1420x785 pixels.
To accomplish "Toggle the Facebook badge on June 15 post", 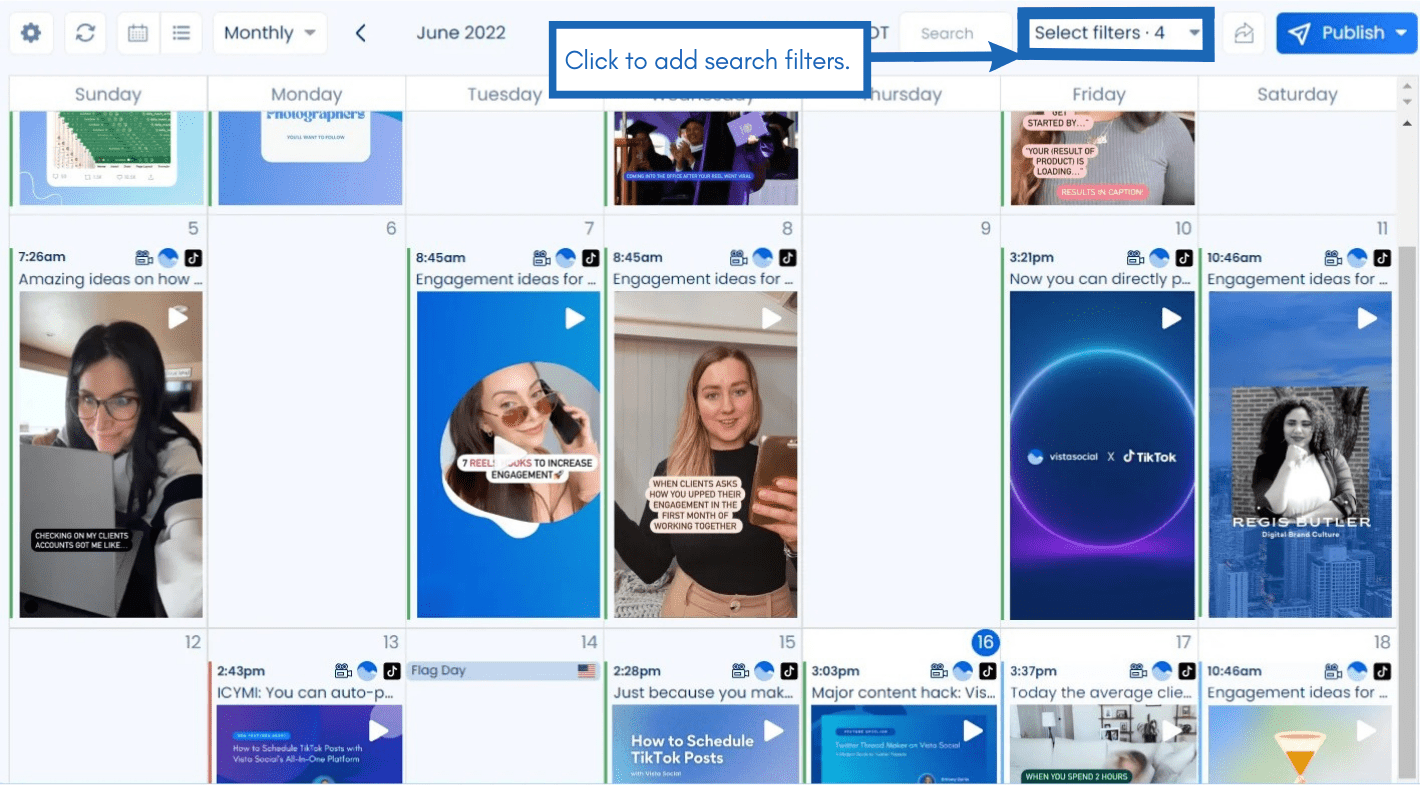I will pyautogui.click(x=764, y=670).
